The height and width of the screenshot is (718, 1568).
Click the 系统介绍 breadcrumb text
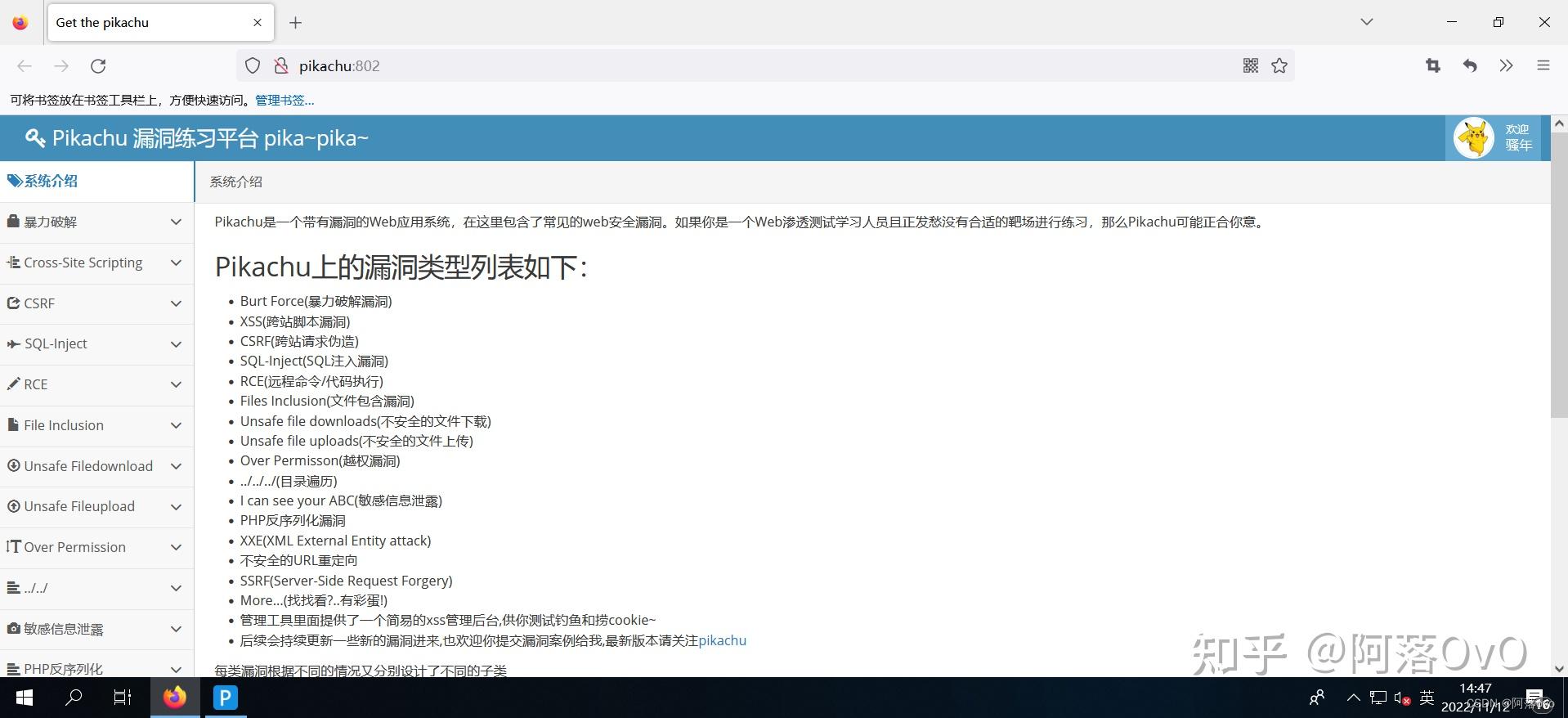236,182
